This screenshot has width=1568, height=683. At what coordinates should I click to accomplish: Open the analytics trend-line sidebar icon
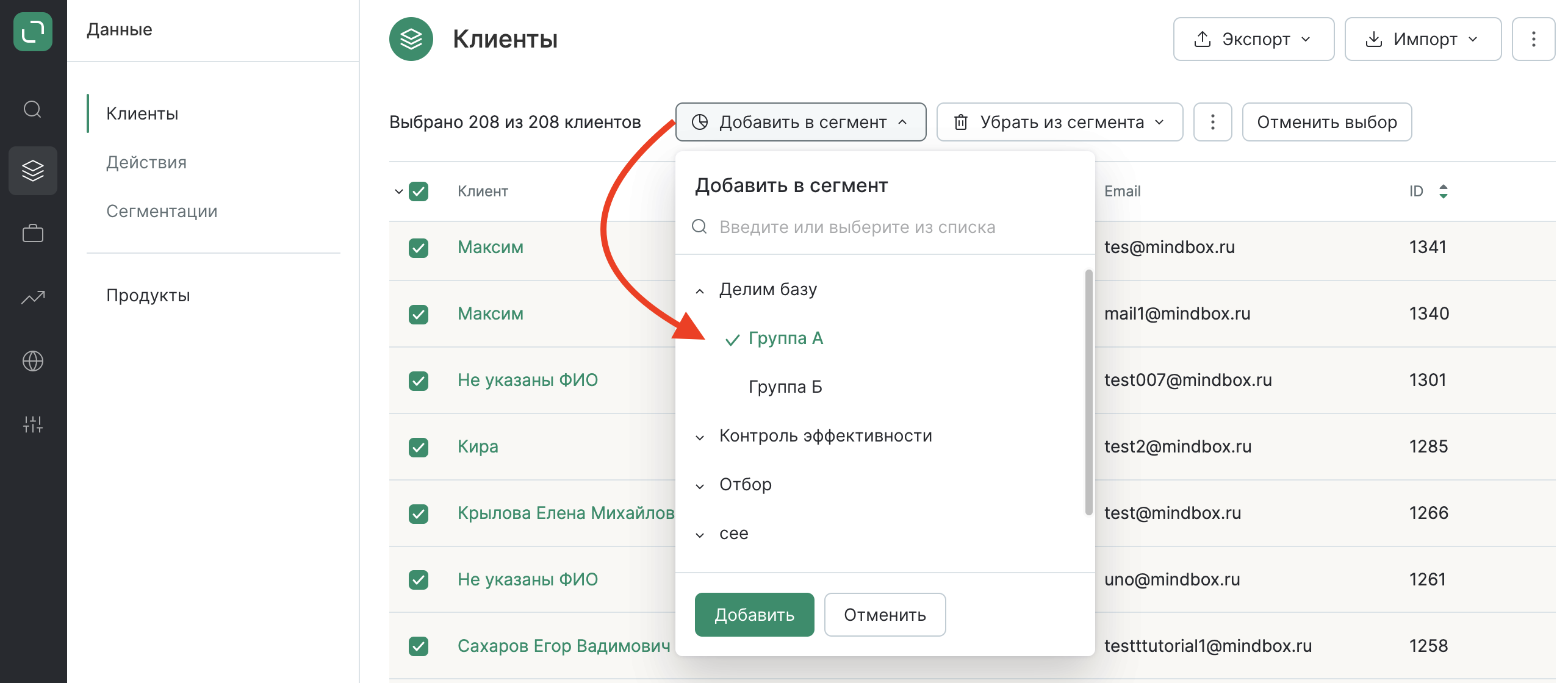tap(33, 297)
